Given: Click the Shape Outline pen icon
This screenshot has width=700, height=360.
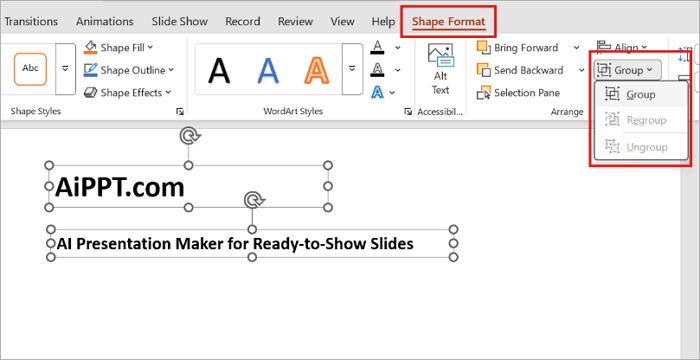Looking at the screenshot, I should click(91, 70).
